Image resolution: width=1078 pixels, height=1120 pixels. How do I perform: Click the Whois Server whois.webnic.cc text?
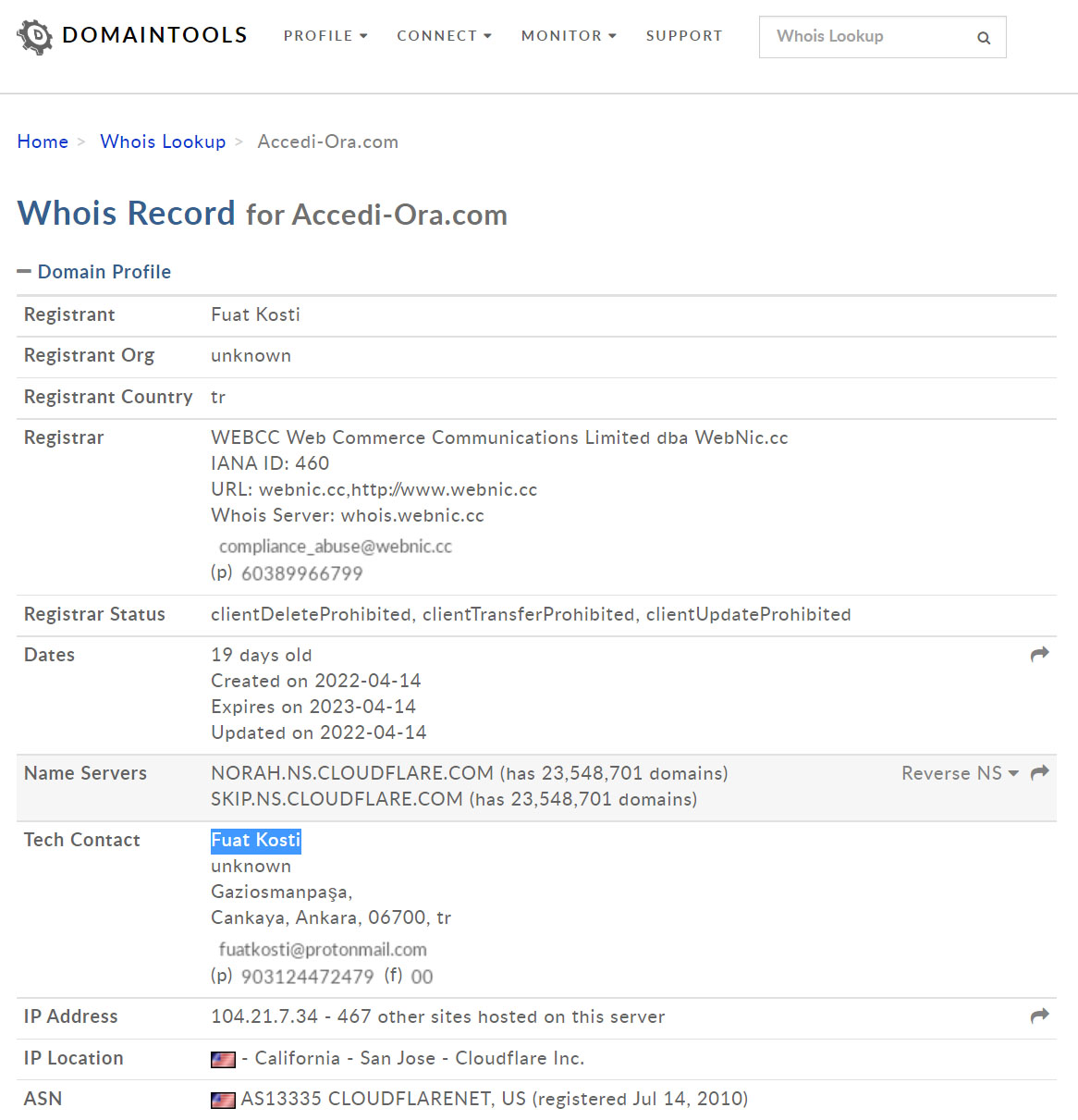pos(348,515)
